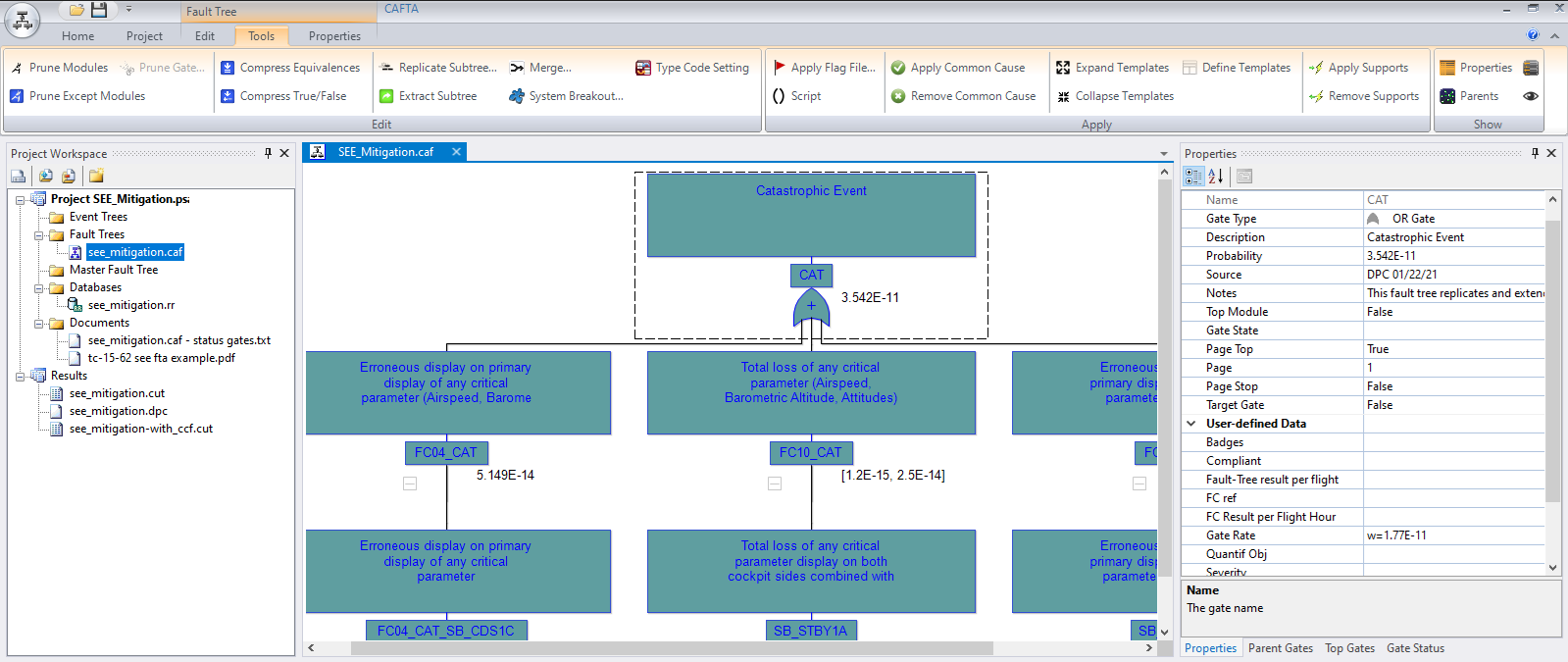Switch to the Project ribbon tab

pos(144,36)
